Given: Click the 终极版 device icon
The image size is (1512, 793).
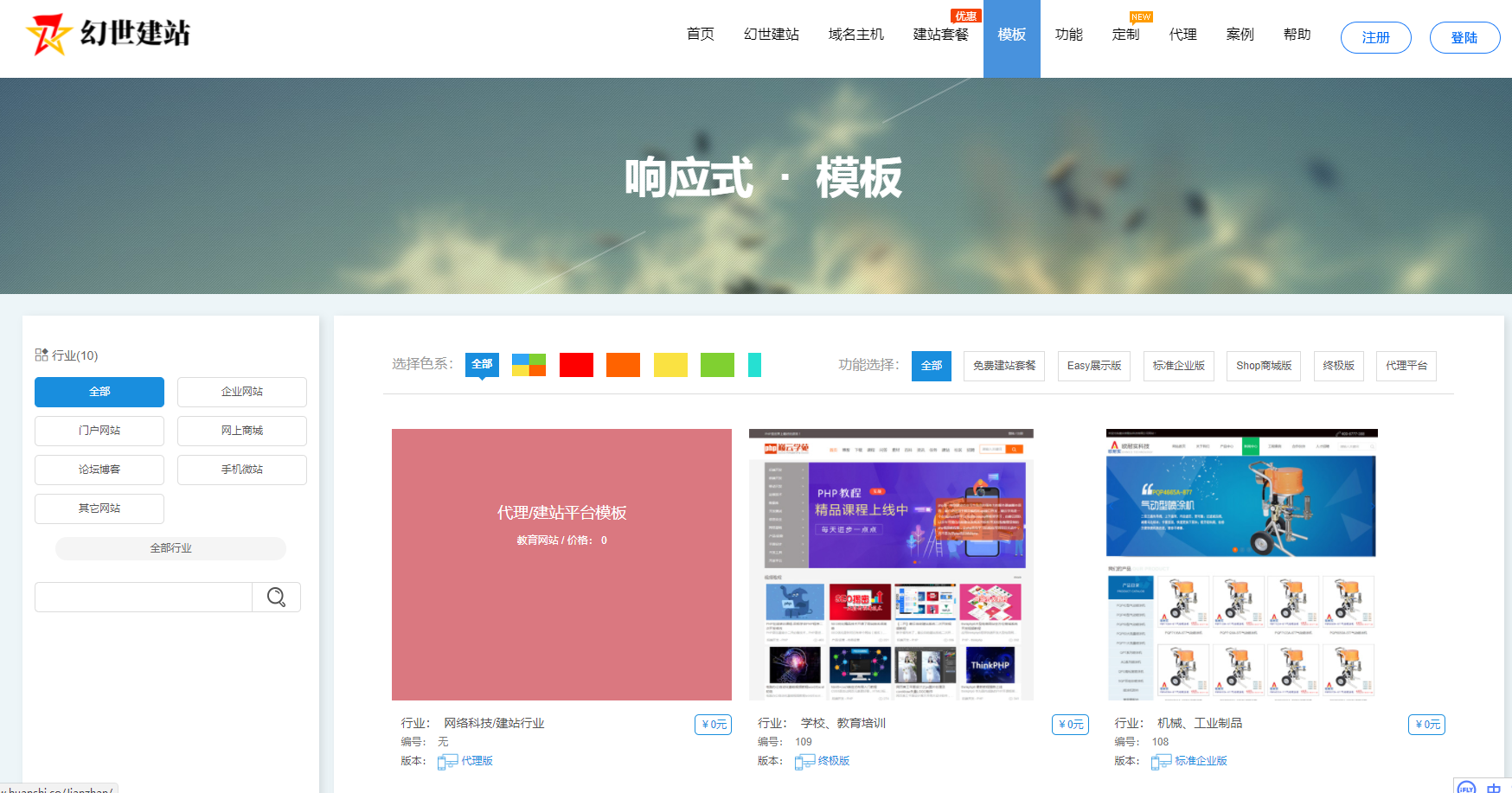Looking at the screenshot, I should [x=804, y=762].
